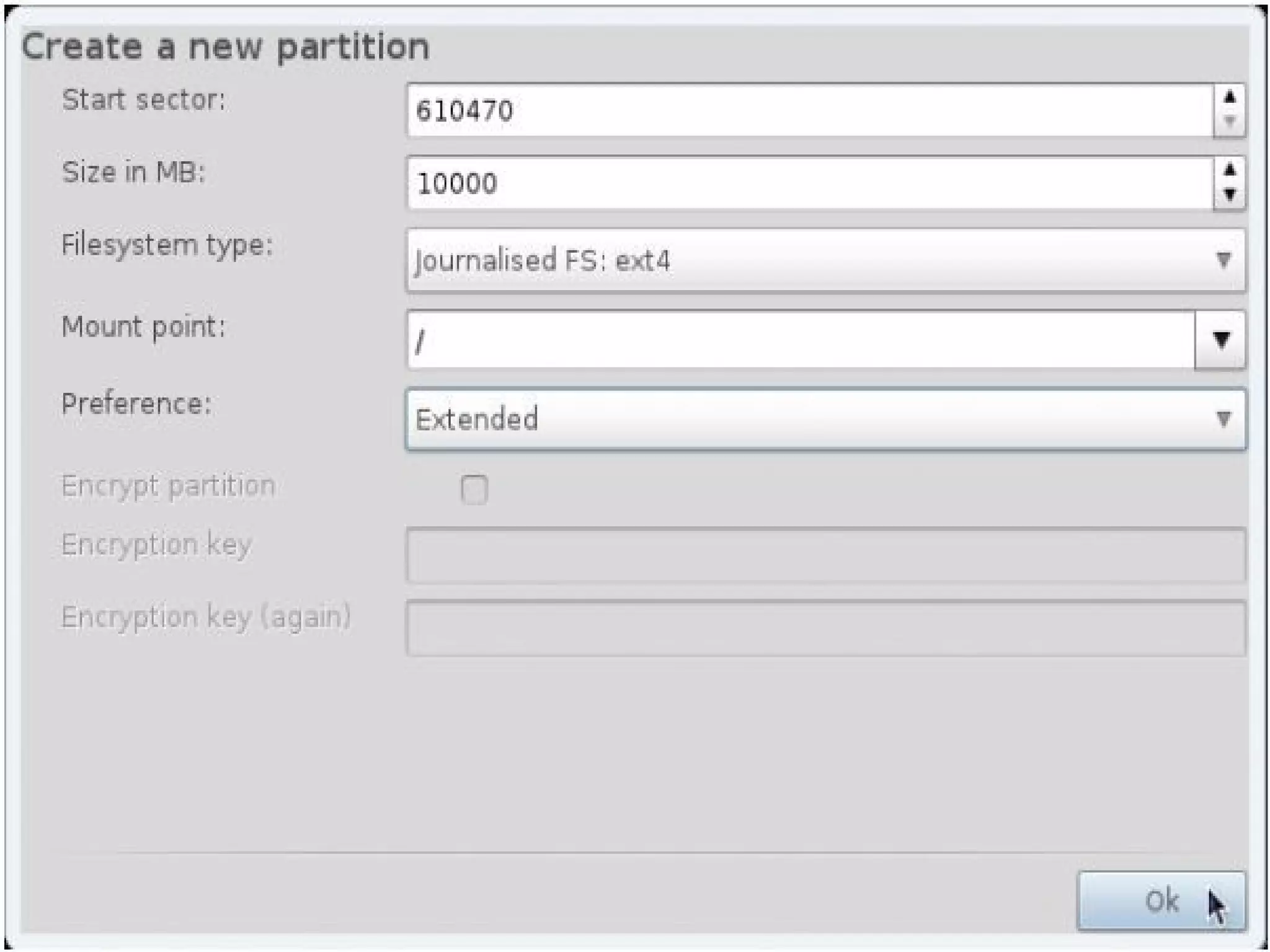Screen dimensions: 1270x952
Task: Click the Create a new partition title
Action: pyautogui.click(x=225, y=47)
